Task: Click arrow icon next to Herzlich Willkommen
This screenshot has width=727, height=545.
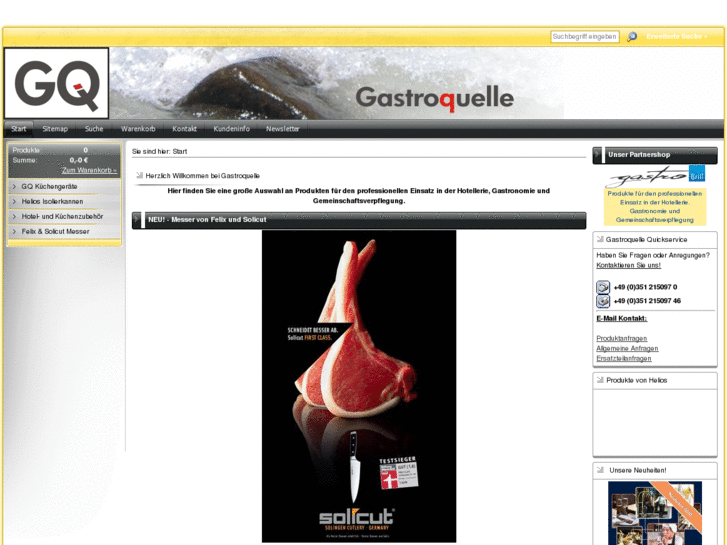Action: click(139, 175)
